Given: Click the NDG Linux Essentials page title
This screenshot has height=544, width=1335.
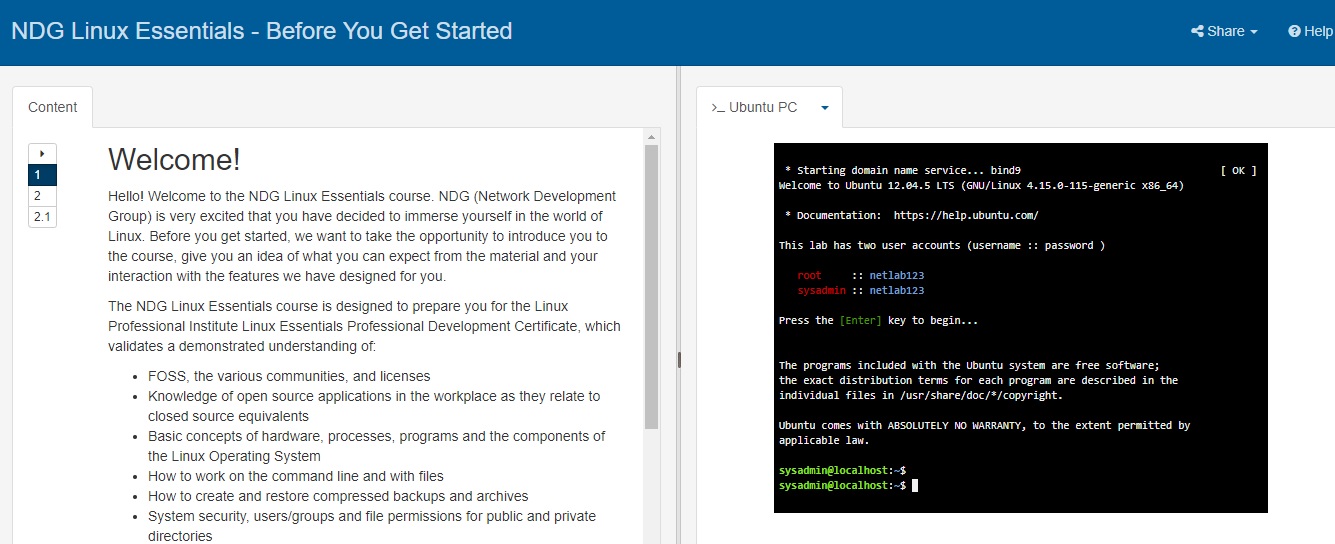Looking at the screenshot, I should point(262,31).
